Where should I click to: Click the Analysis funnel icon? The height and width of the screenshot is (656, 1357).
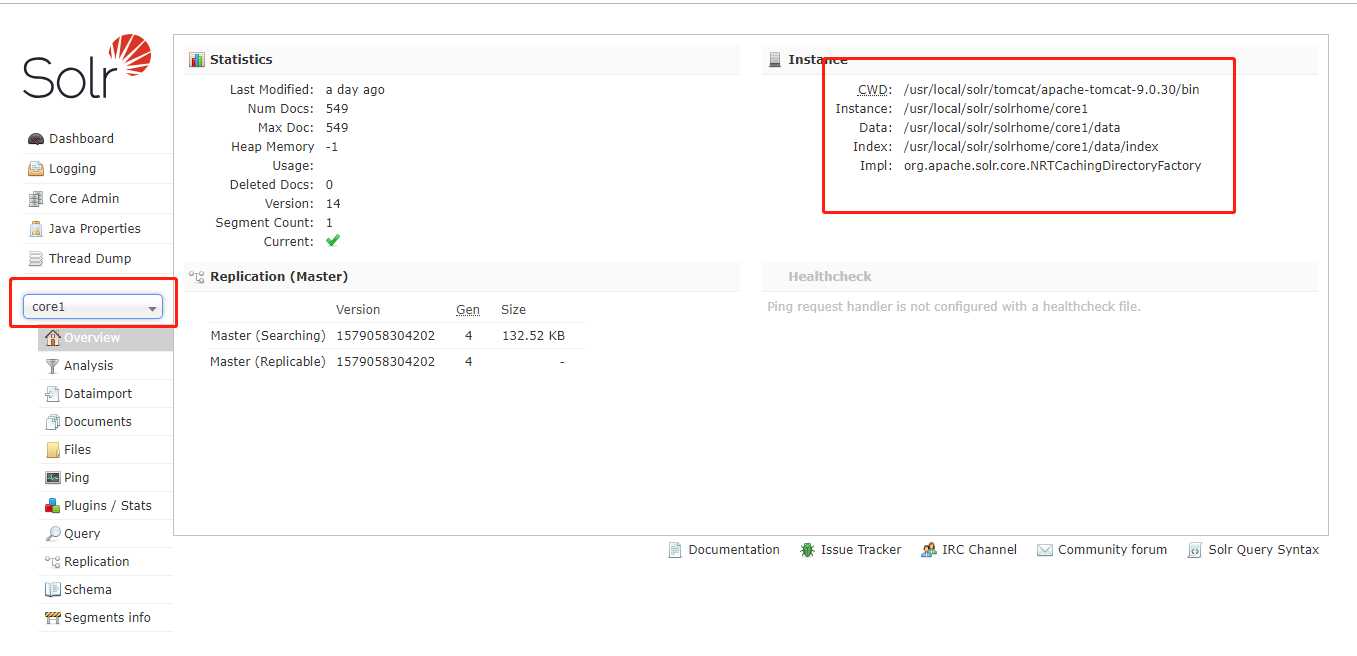53,366
